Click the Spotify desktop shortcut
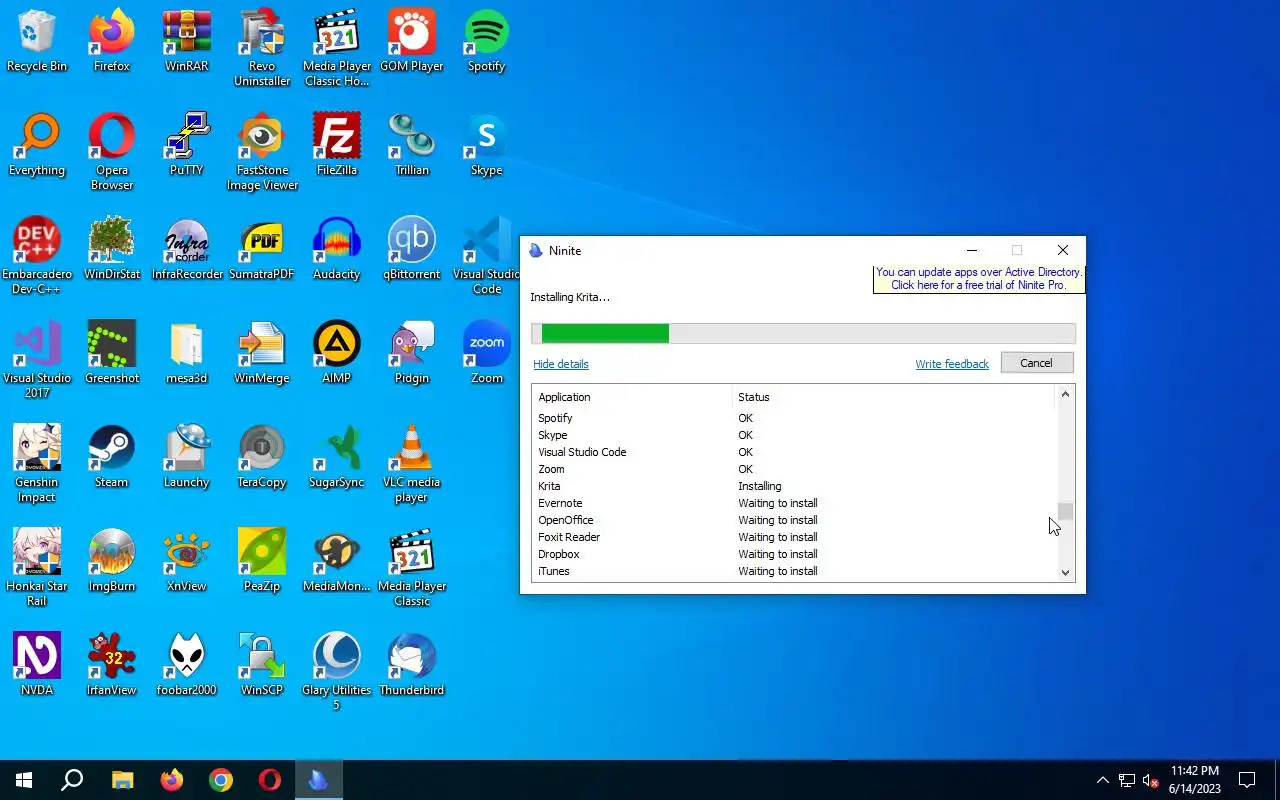This screenshot has height=800, width=1280. pos(487,41)
